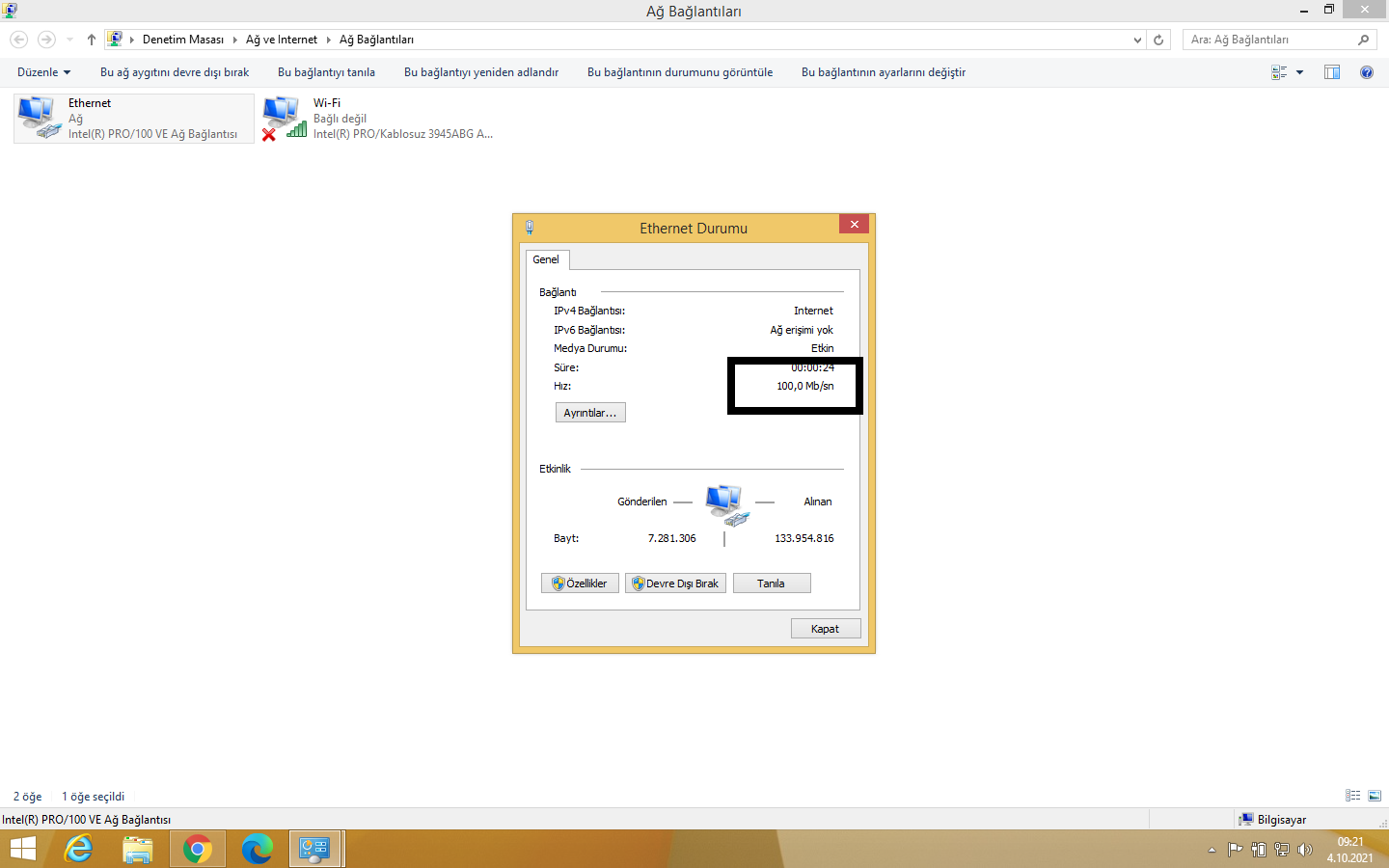Expand breadcrumb arrow after Ağ ve Internet
Viewport: 1389px width, 868px height.
328,40
